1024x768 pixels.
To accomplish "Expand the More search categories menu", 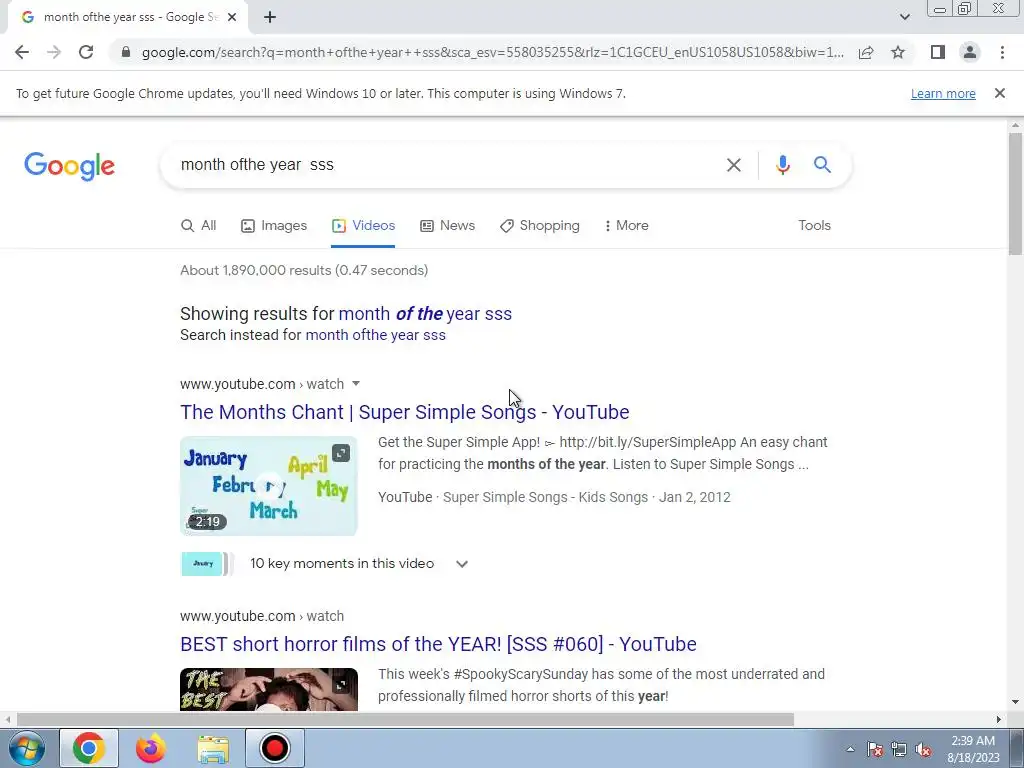I will click(626, 225).
